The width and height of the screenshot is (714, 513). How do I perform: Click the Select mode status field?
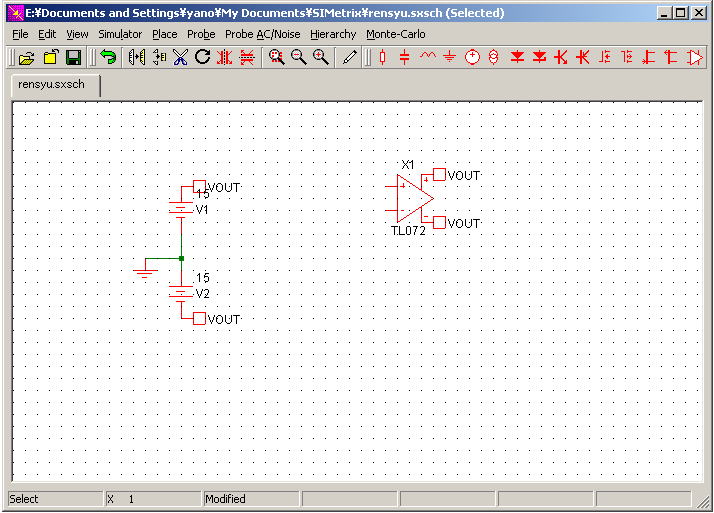[x=56, y=499]
